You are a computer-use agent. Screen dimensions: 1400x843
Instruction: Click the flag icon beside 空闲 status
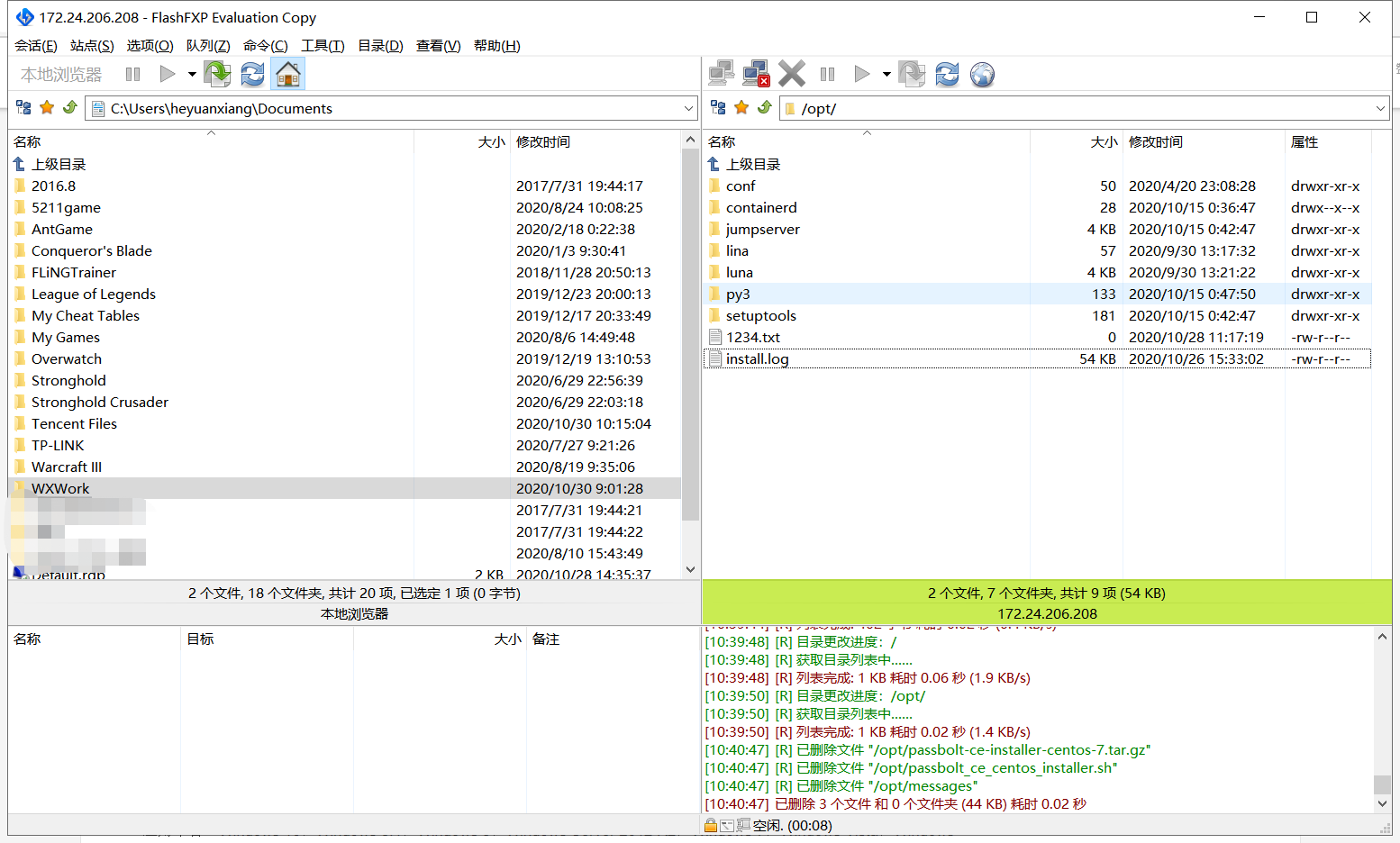[743, 825]
